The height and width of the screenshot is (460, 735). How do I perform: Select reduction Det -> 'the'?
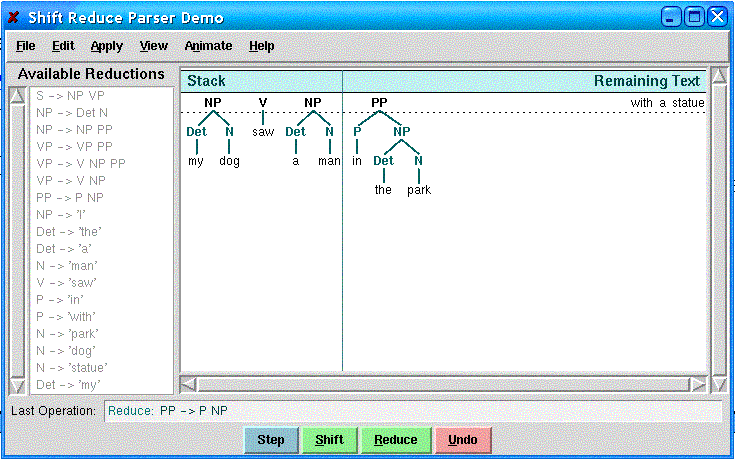click(x=68, y=232)
